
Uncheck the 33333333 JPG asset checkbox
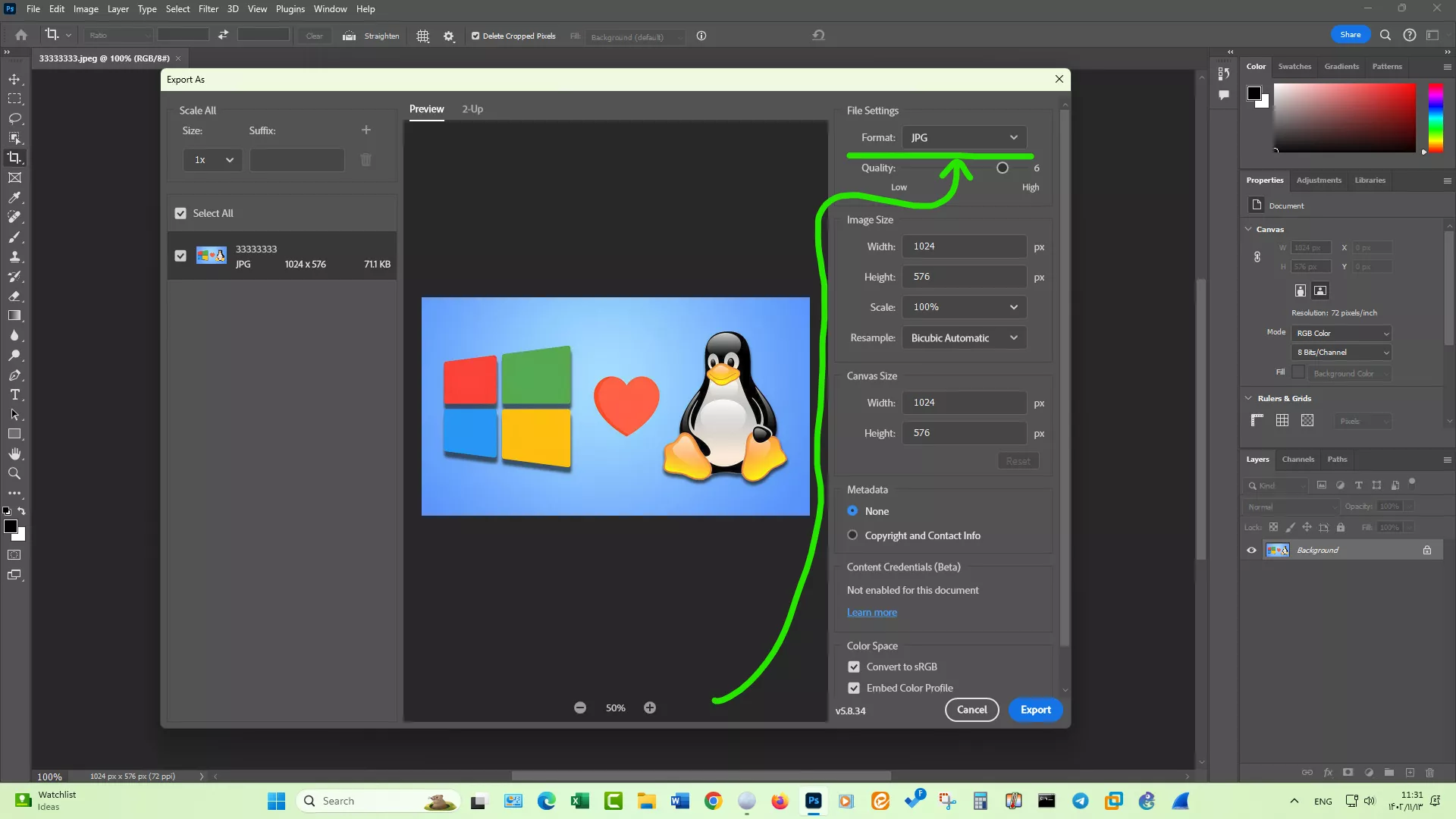tap(180, 256)
